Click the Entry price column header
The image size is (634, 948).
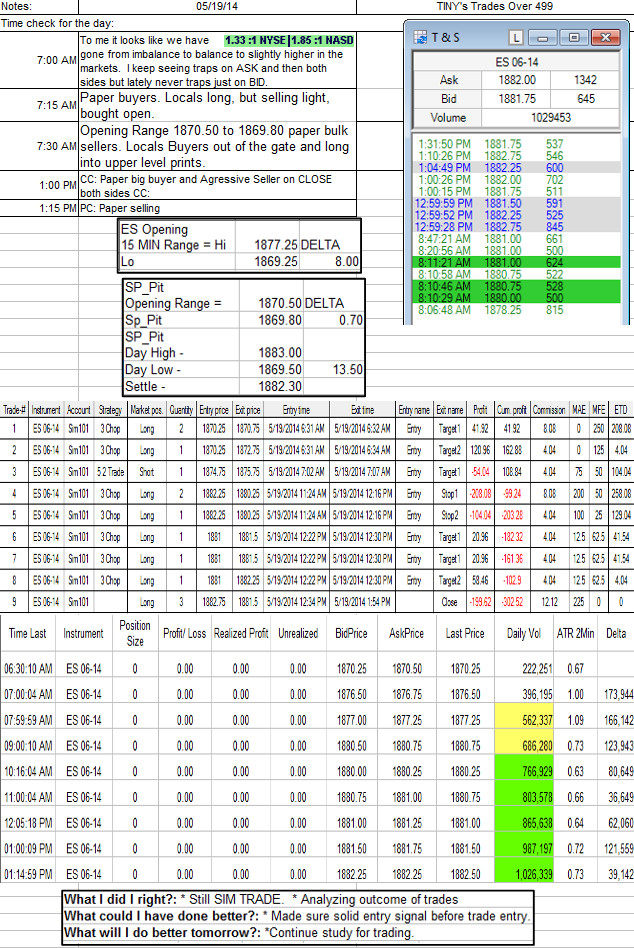pos(214,410)
